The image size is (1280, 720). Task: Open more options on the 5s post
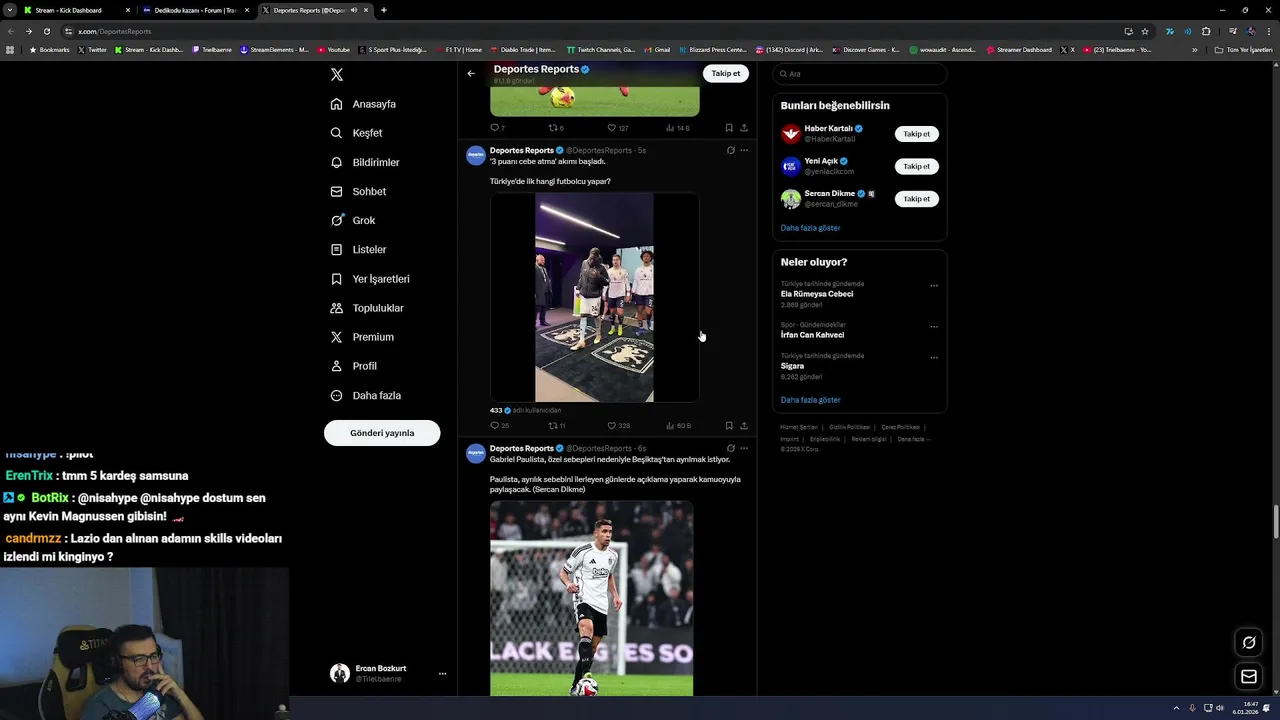pos(744,150)
